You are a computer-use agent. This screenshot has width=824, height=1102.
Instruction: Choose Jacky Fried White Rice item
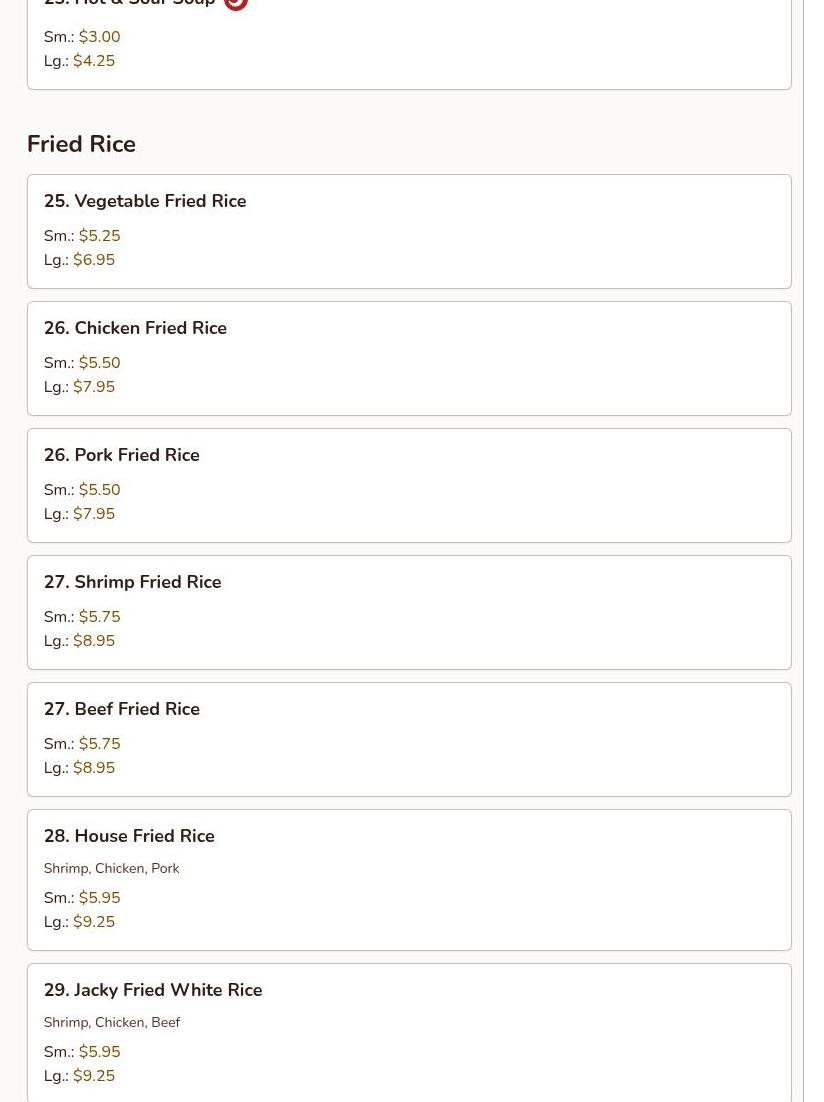coord(409,1032)
